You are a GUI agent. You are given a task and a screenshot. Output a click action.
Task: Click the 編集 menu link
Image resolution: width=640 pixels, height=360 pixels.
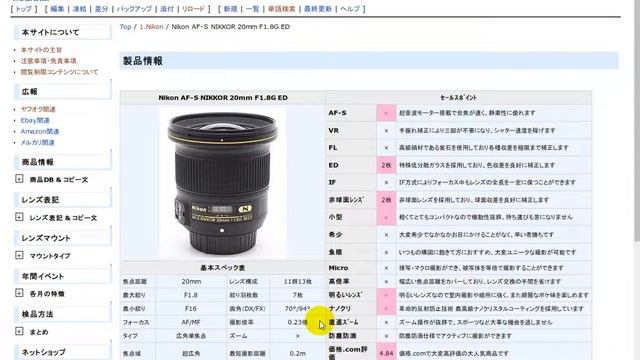click(x=57, y=9)
